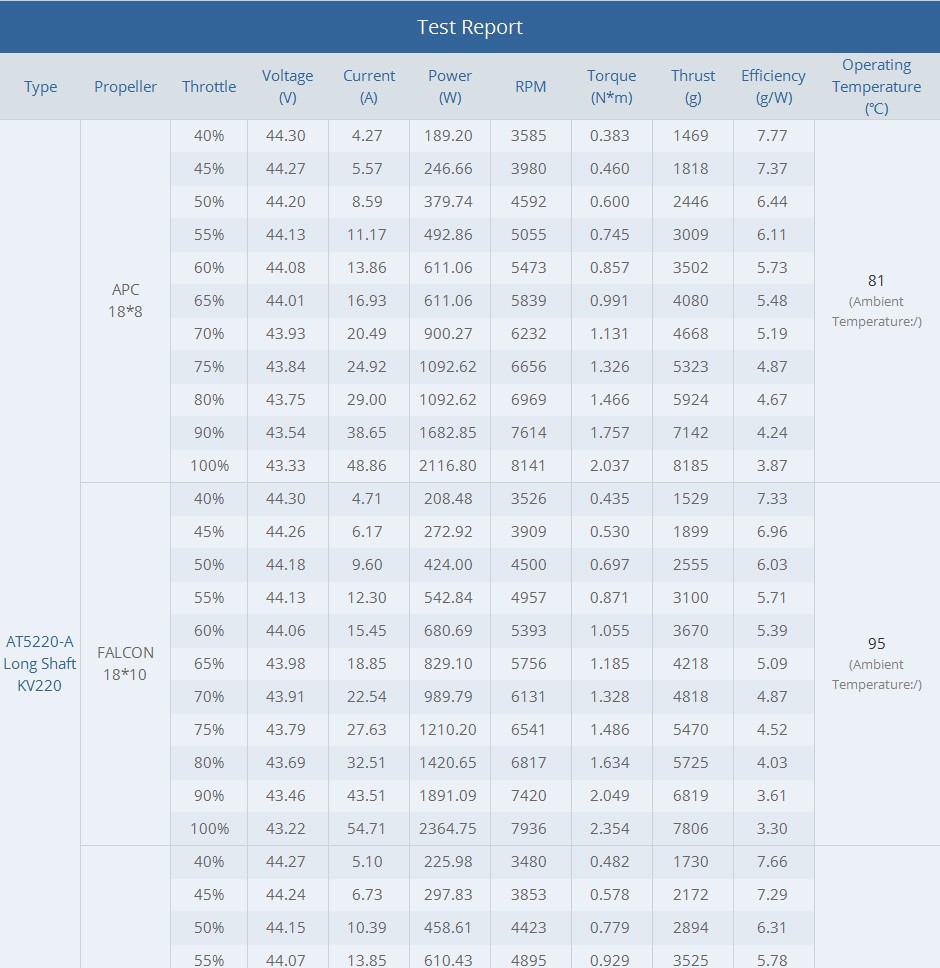This screenshot has width=940, height=968.
Task: Click power value 1682.85
Action: tap(447, 433)
